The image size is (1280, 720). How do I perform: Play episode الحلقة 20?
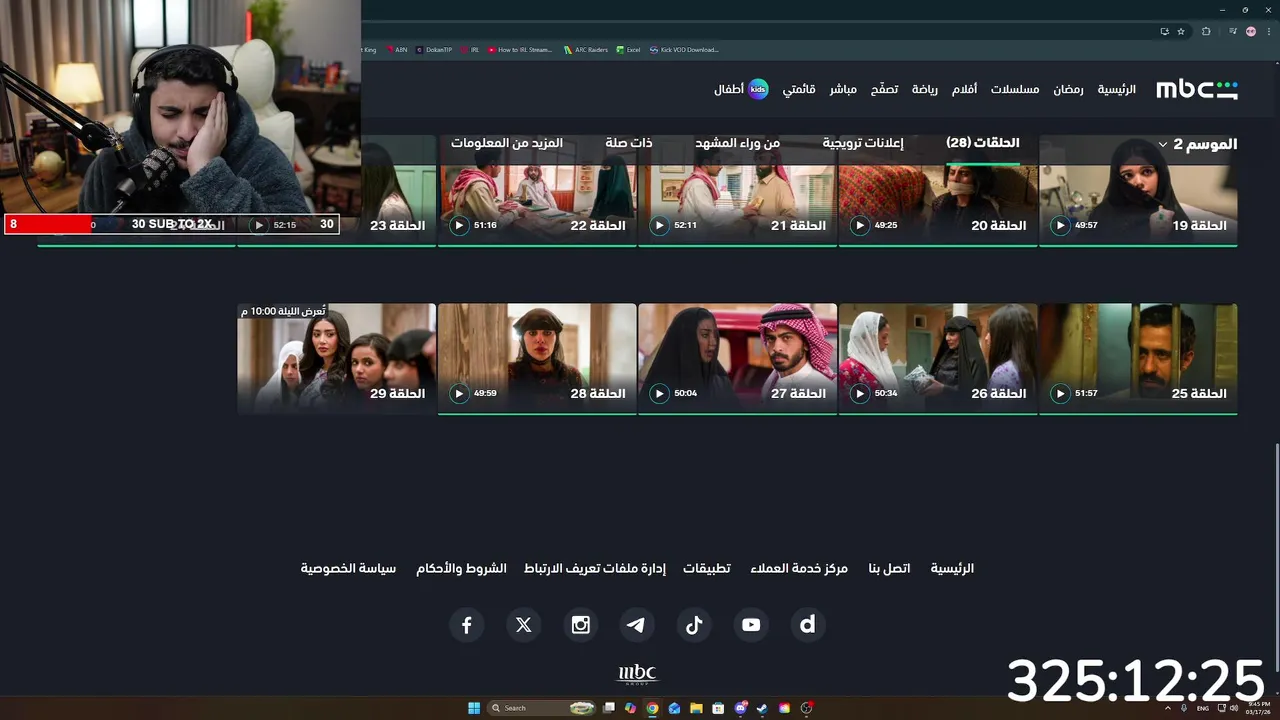[x=860, y=226]
